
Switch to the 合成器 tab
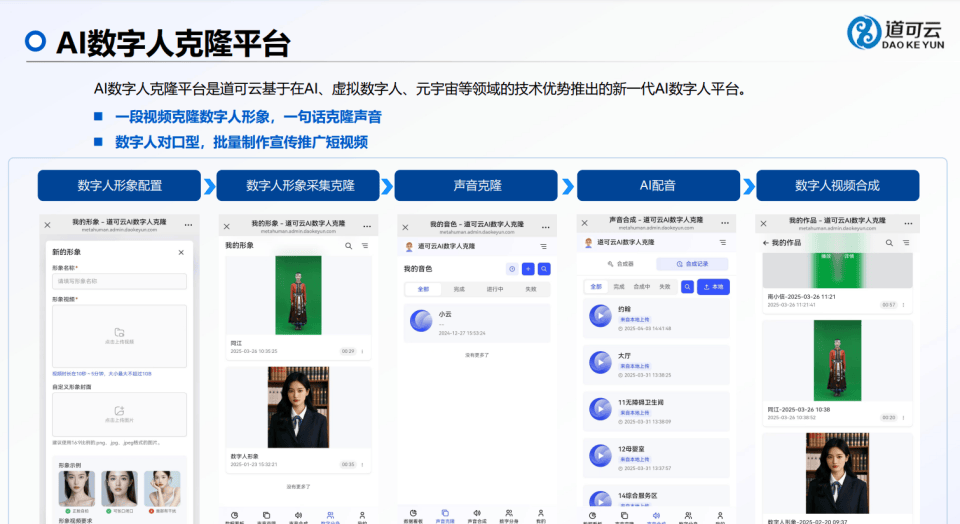click(620, 264)
